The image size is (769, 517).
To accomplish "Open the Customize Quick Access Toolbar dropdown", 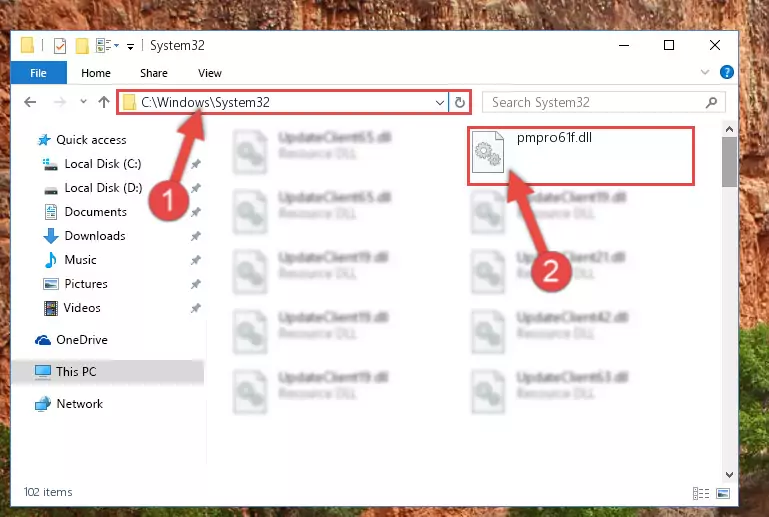I will 130,46.
